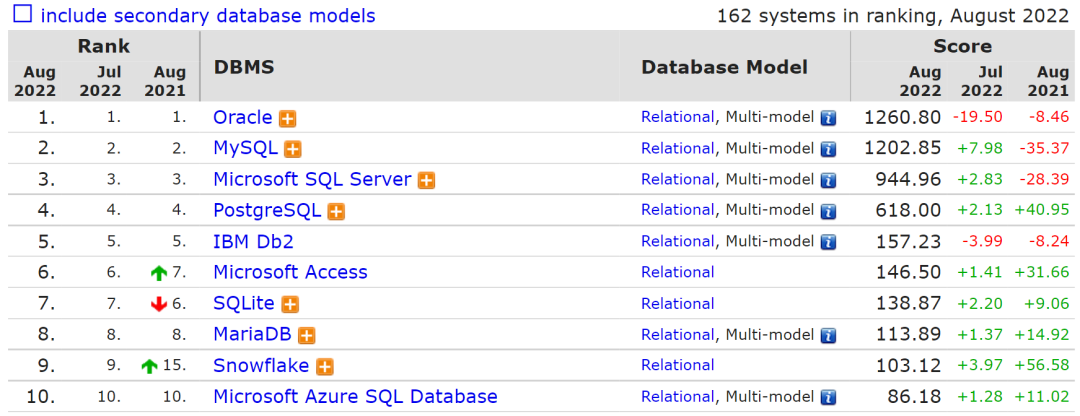Click the Microsoft Access link
1080x416 pixels.
coord(290,272)
